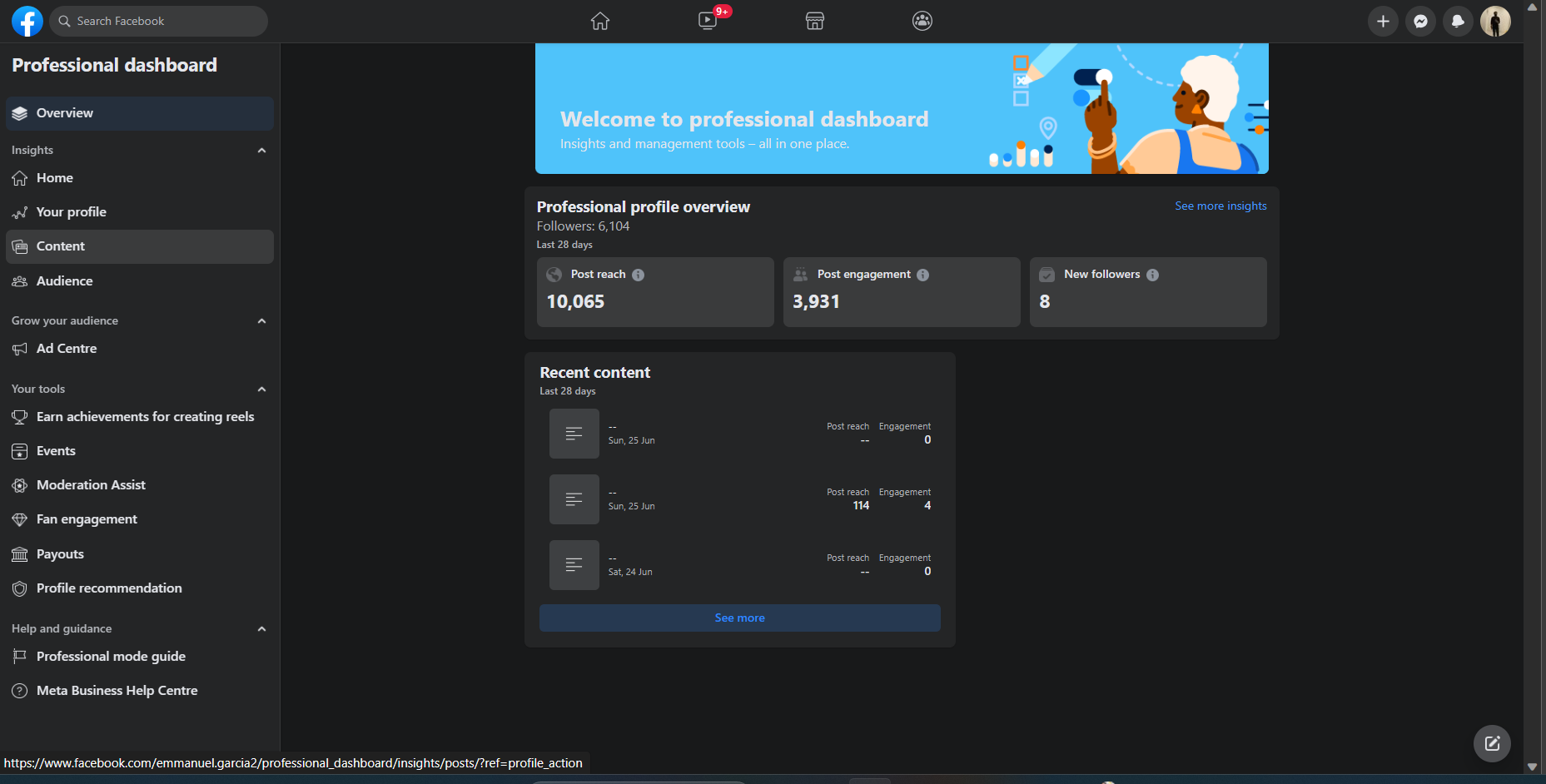1546x784 pixels.
Task: Open the Post engagement card showing 3,931
Action: [x=902, y=292]
